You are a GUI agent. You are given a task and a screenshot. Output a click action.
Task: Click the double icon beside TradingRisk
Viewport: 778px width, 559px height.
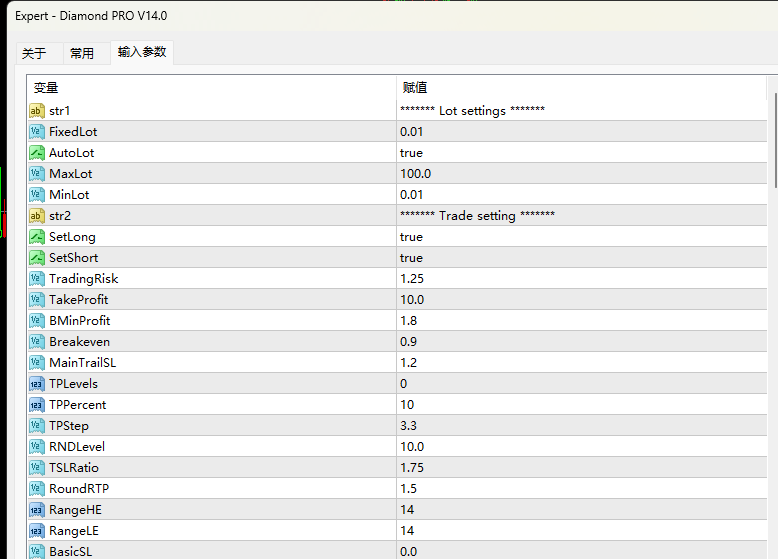click(x=37, y=279)
